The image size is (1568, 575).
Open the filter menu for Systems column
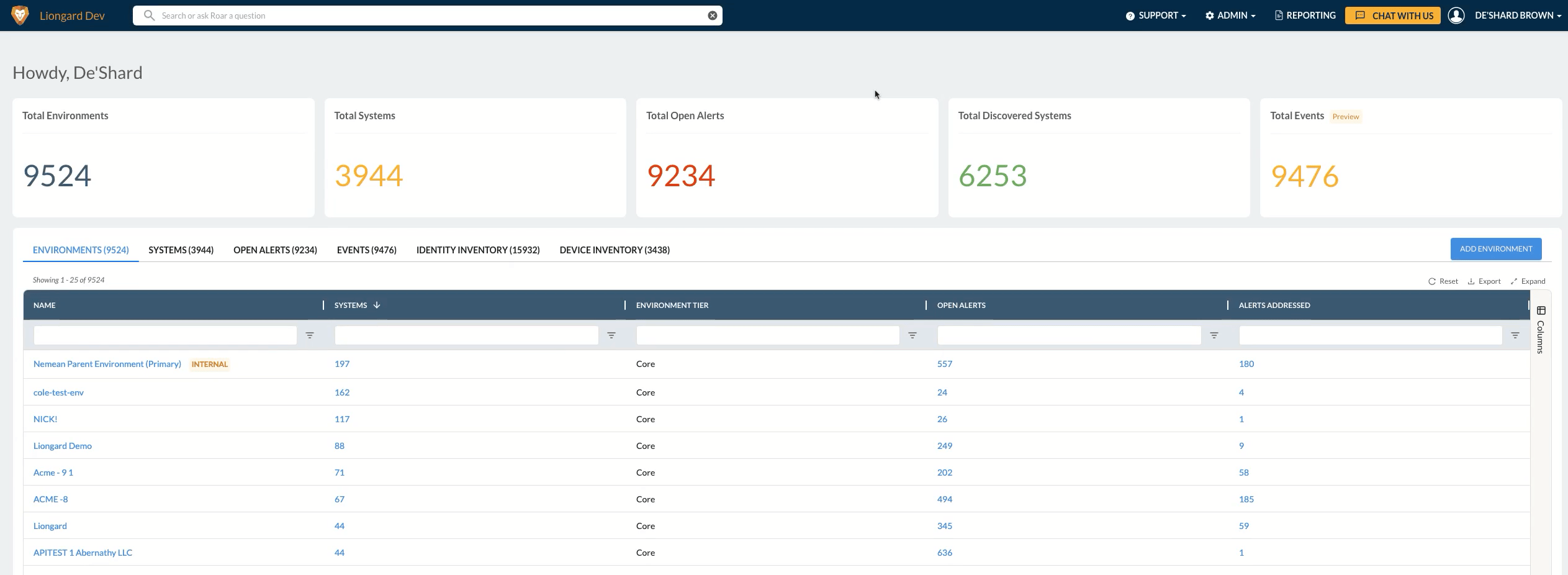[611, 335]
